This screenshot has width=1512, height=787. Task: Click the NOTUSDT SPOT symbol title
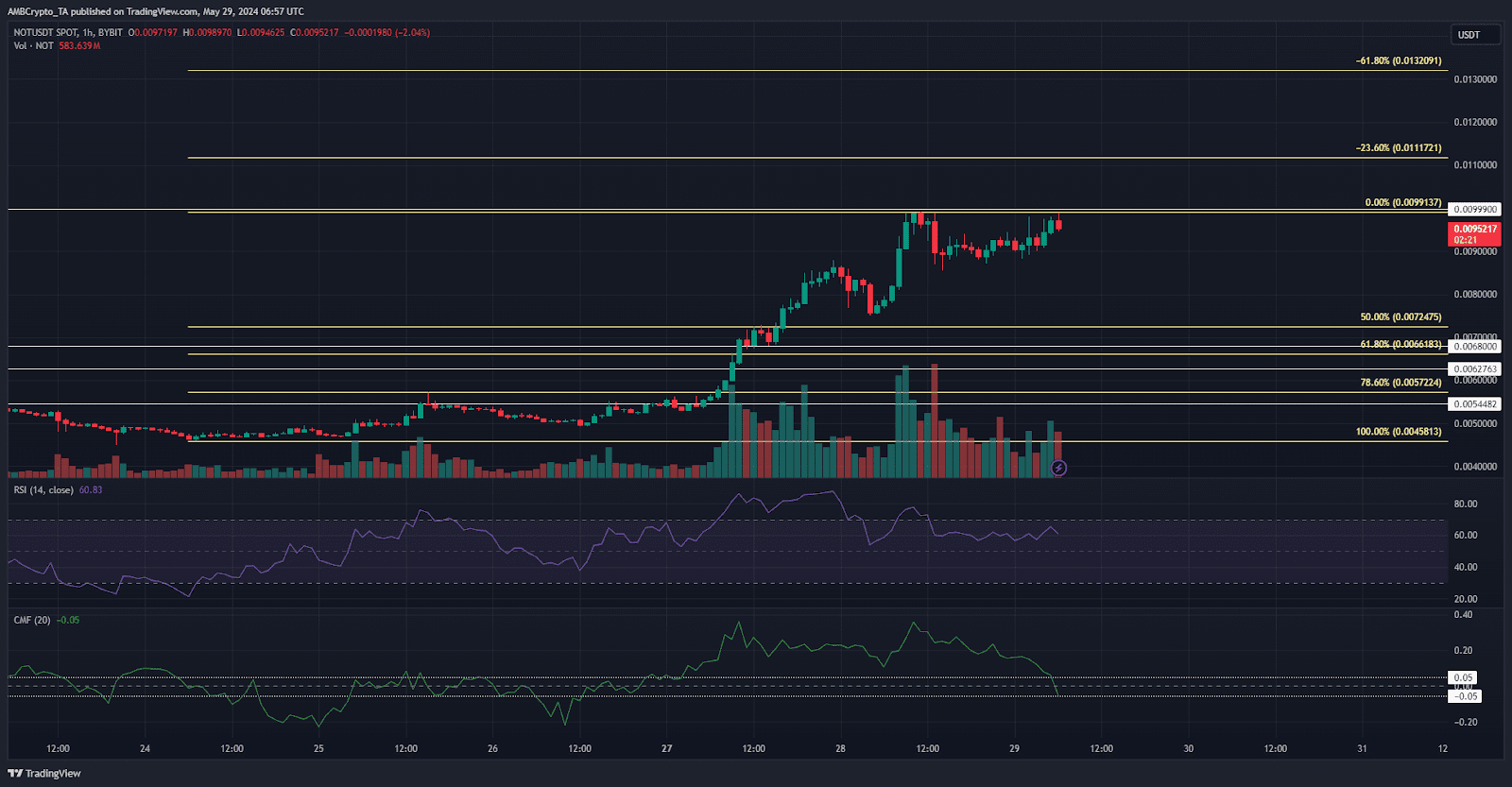click(46, 32)
